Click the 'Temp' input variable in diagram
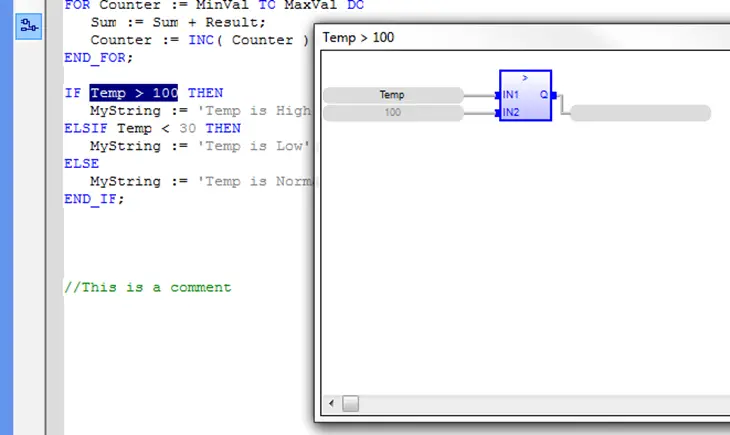730x435 pixels. pos(393,95)
